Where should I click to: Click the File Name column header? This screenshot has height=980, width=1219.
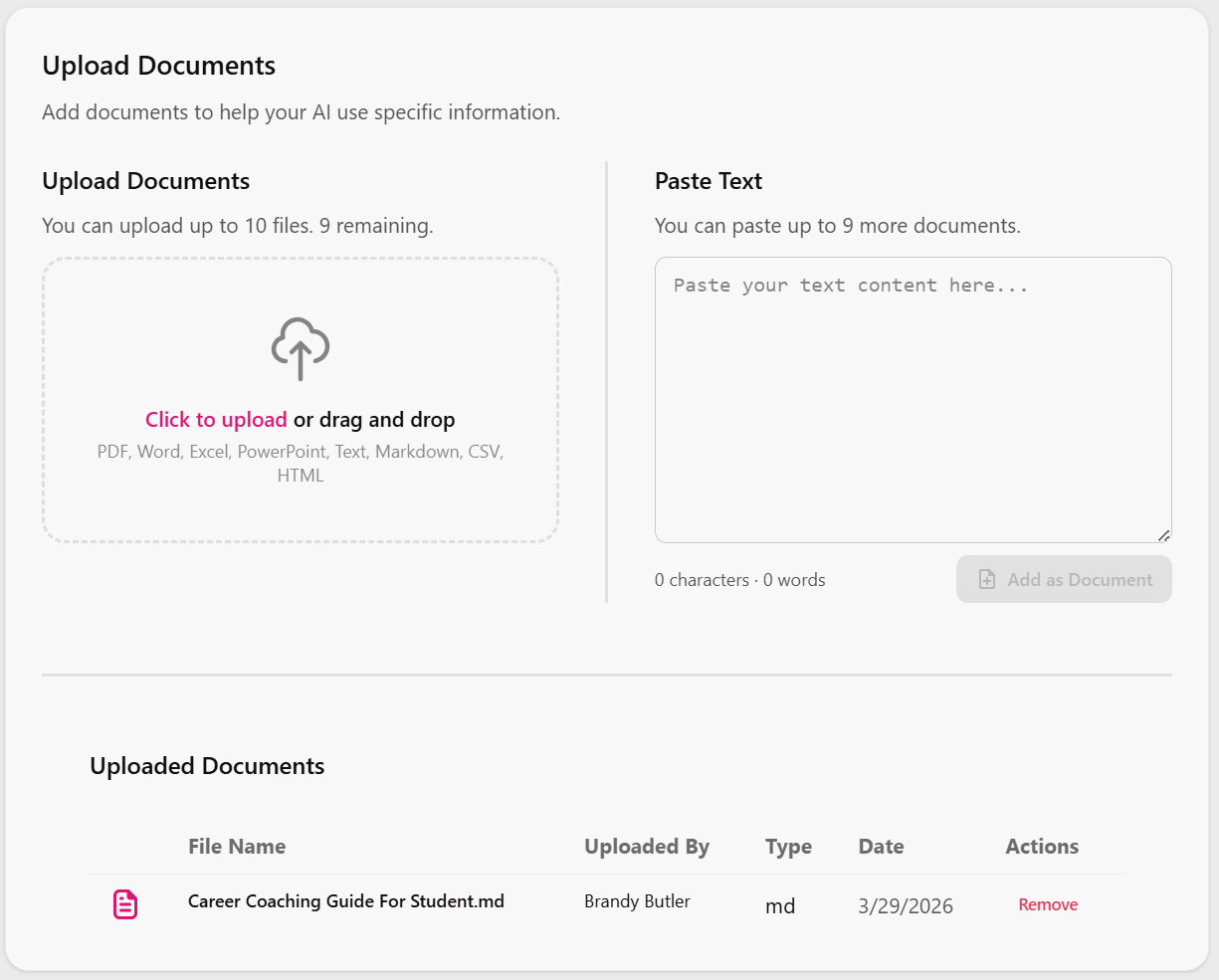[237, 847]
